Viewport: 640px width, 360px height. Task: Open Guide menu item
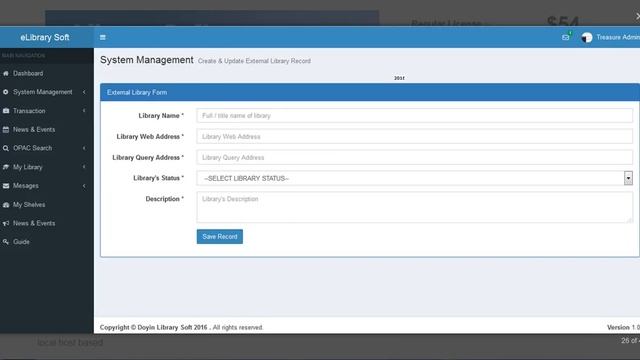pyautogui.click(x=21, y=242)
